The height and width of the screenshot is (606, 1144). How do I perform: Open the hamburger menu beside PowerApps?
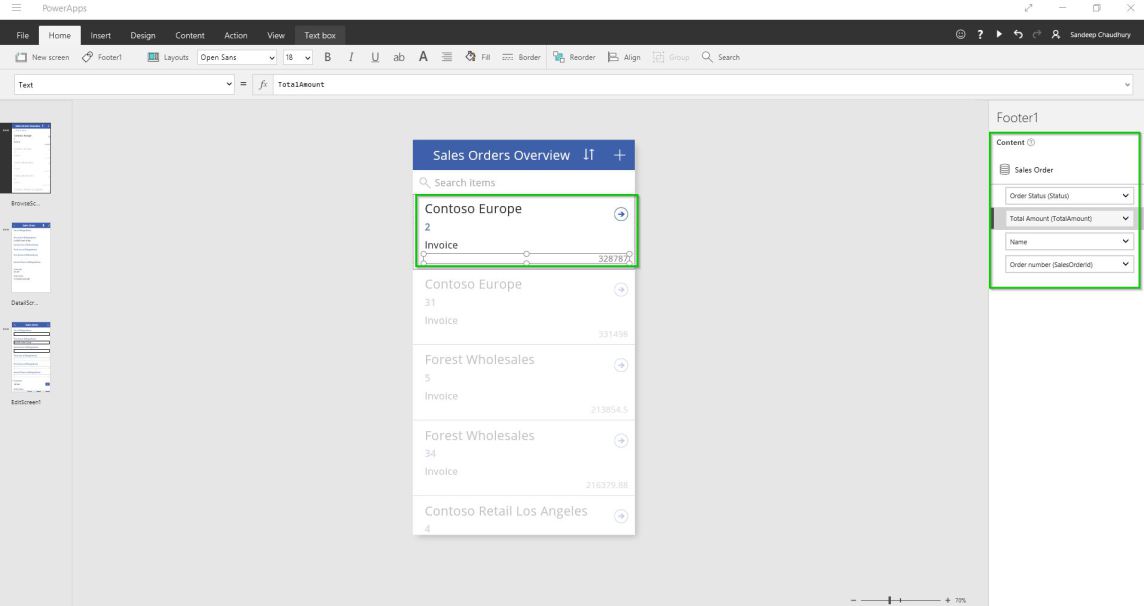(16, 8)
